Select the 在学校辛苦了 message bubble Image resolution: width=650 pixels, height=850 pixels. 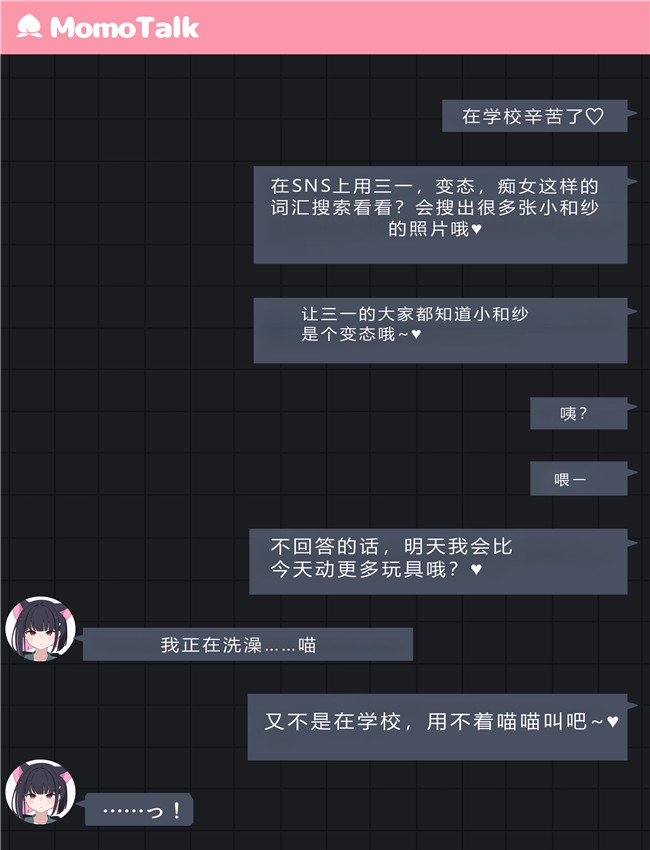point(535,116)
